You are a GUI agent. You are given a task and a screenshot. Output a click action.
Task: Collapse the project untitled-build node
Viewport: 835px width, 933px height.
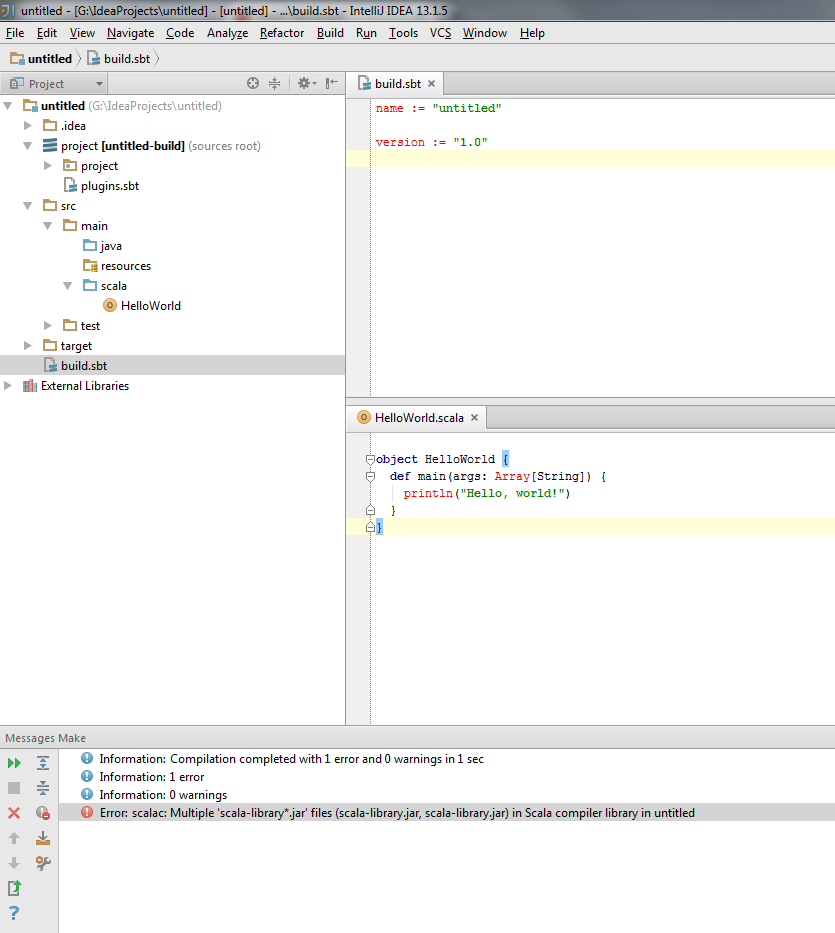27,146
